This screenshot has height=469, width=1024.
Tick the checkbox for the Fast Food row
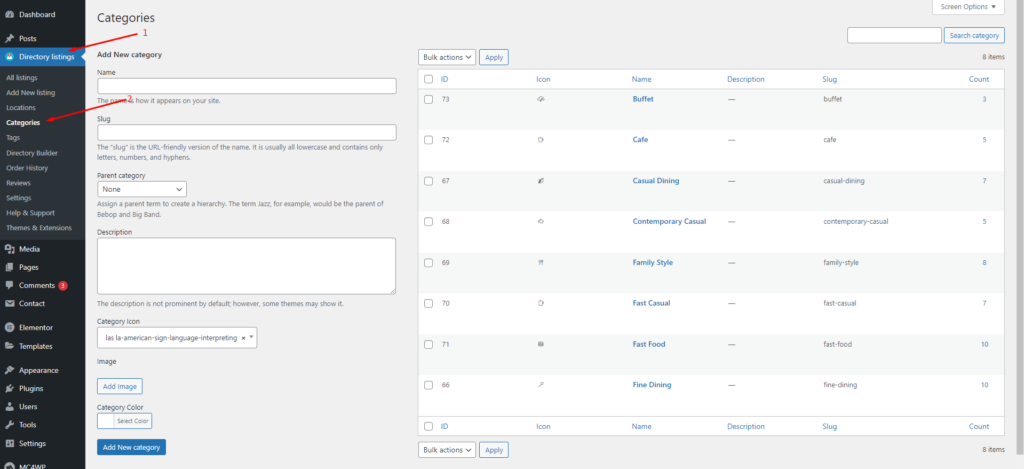click(428, 344)
